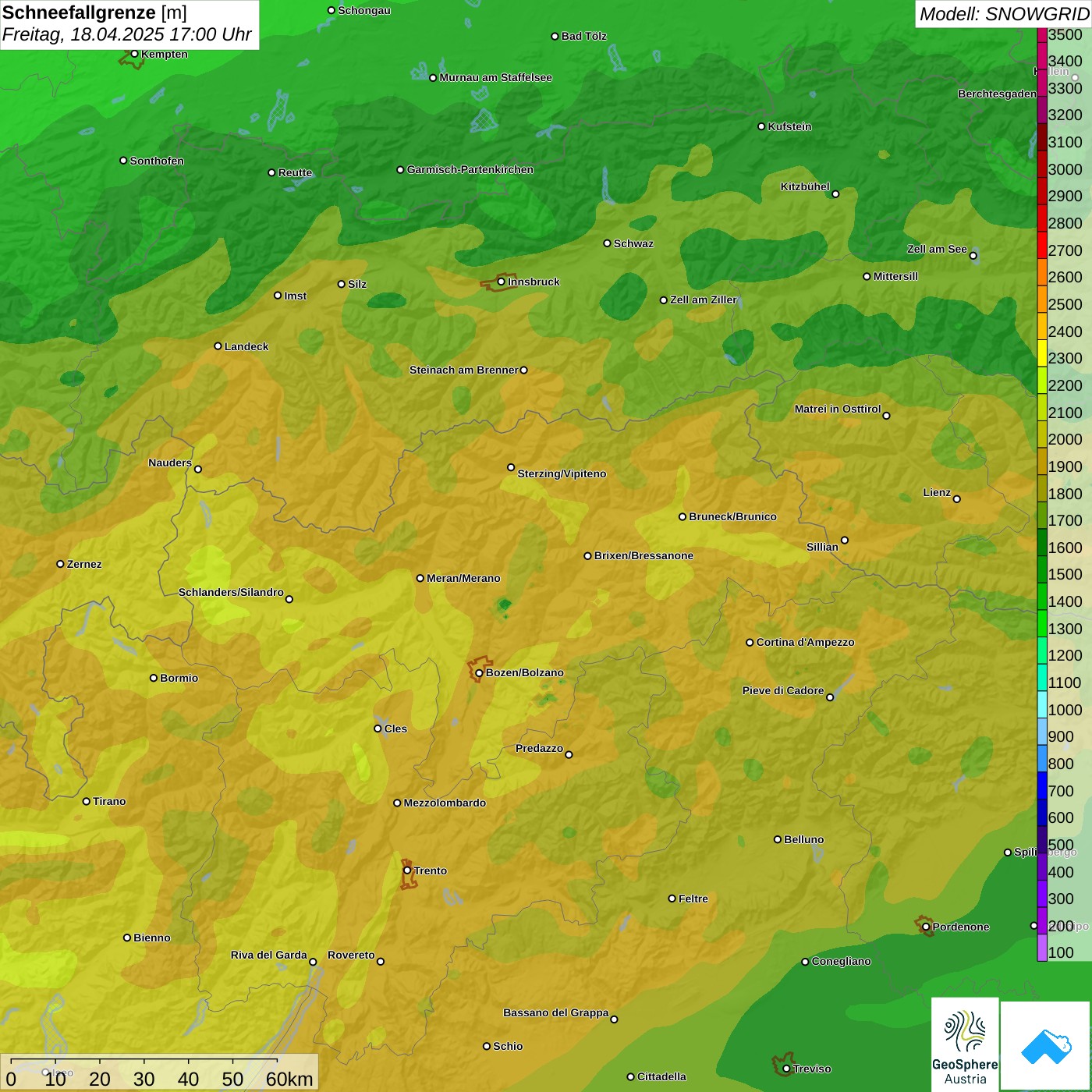Click the Schio location marker
Viewport: 1092px width, 1092px height.
(x=487, y=1046)
